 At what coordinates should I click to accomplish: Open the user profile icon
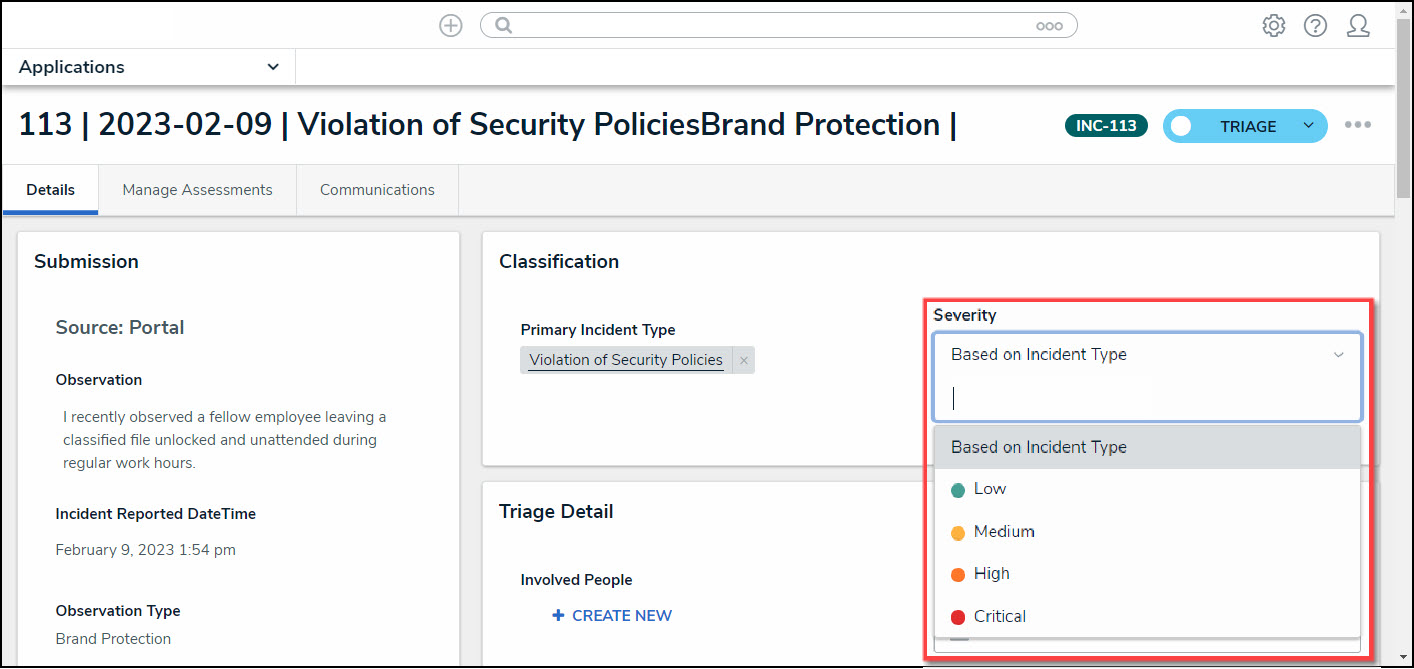1357,26
